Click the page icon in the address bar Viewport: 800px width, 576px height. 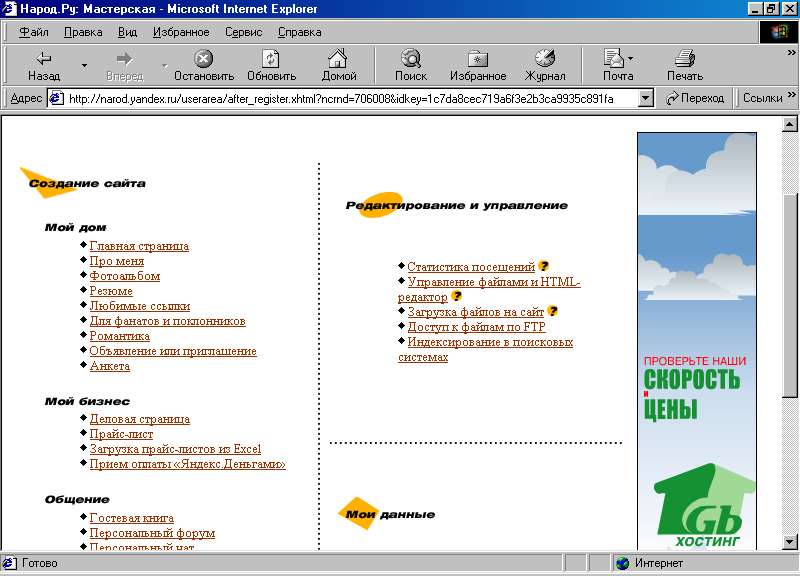56,98
